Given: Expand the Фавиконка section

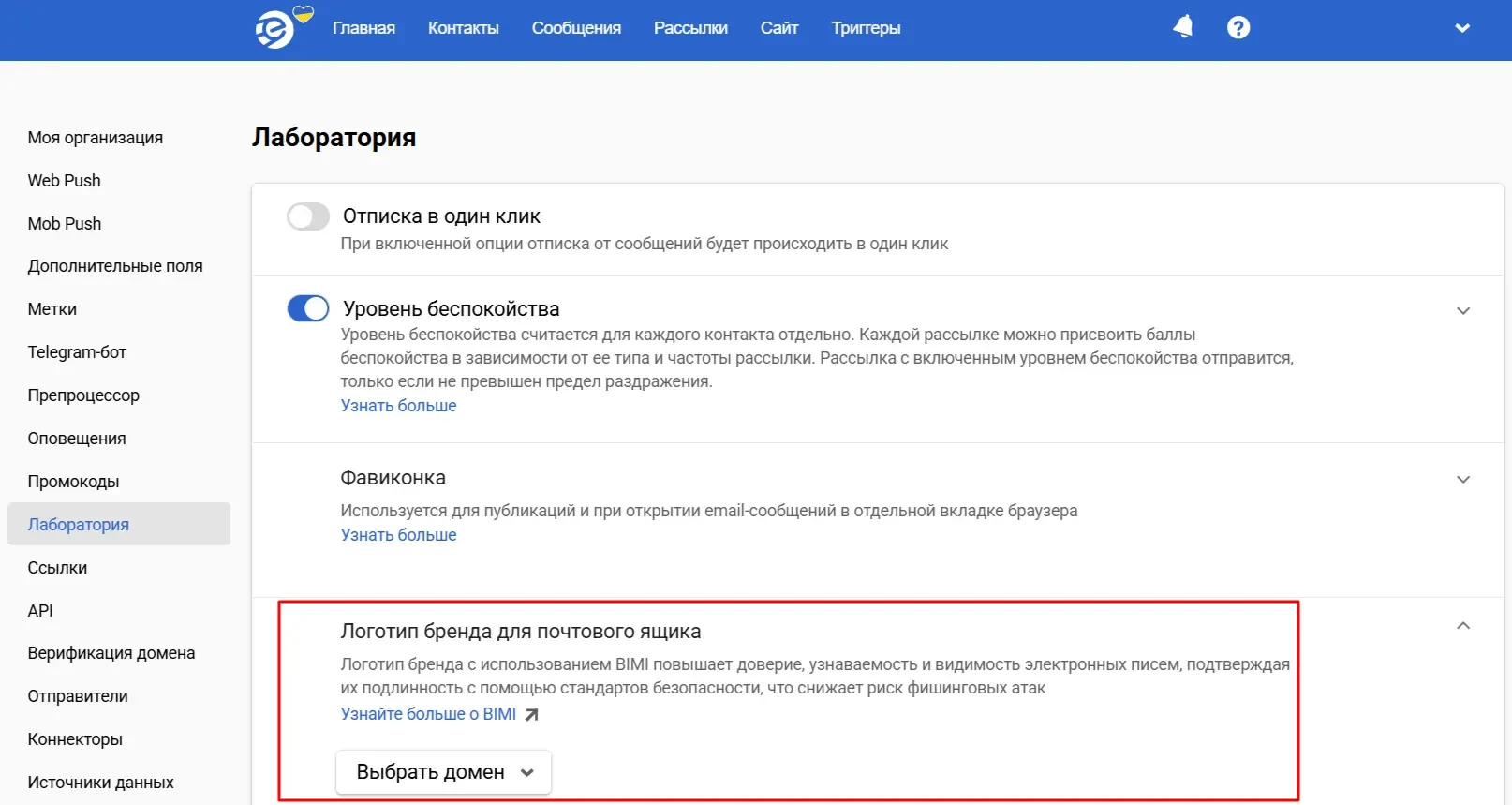Looking at the screenshot, I should click(1462, 480).
